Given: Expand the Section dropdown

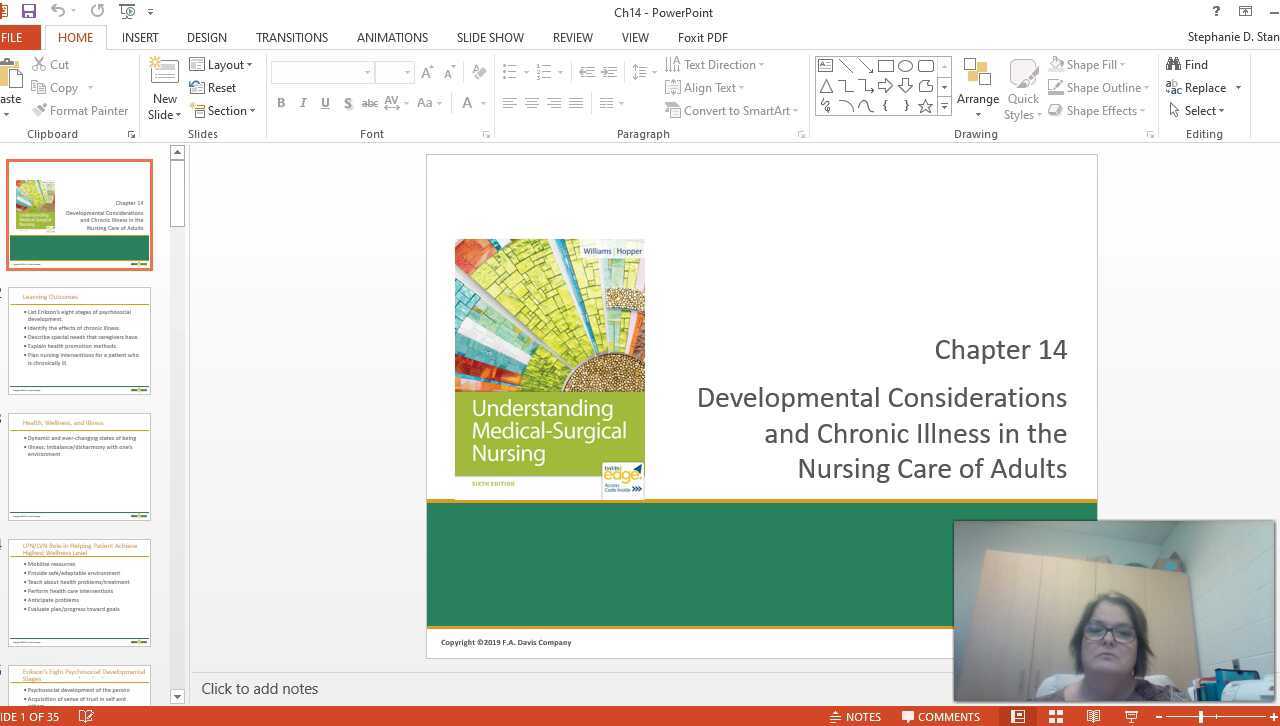Looking at the screenshot, I should pyautogui.click(x=224, y=111).
